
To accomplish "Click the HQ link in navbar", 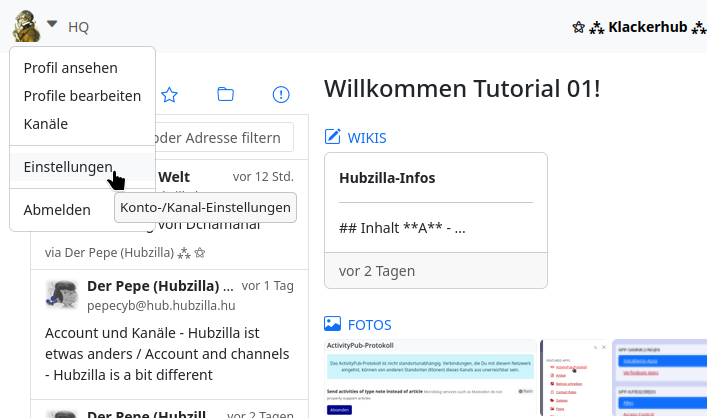I will (78, 27).
